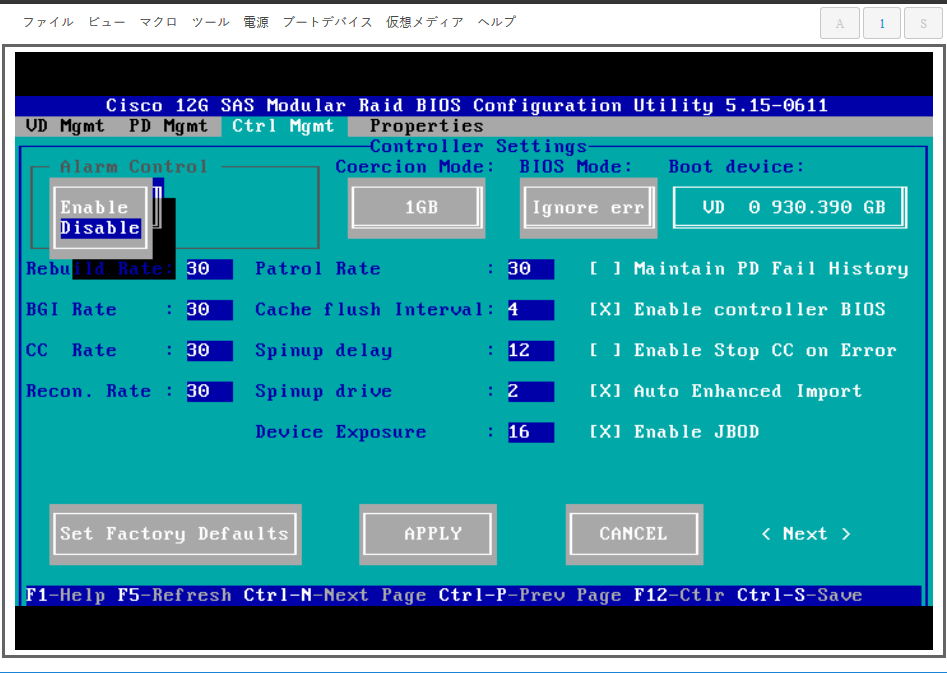Screen dimensions: 947x673
Task: Click the Patrol Rate label
Action: [318, 269]
